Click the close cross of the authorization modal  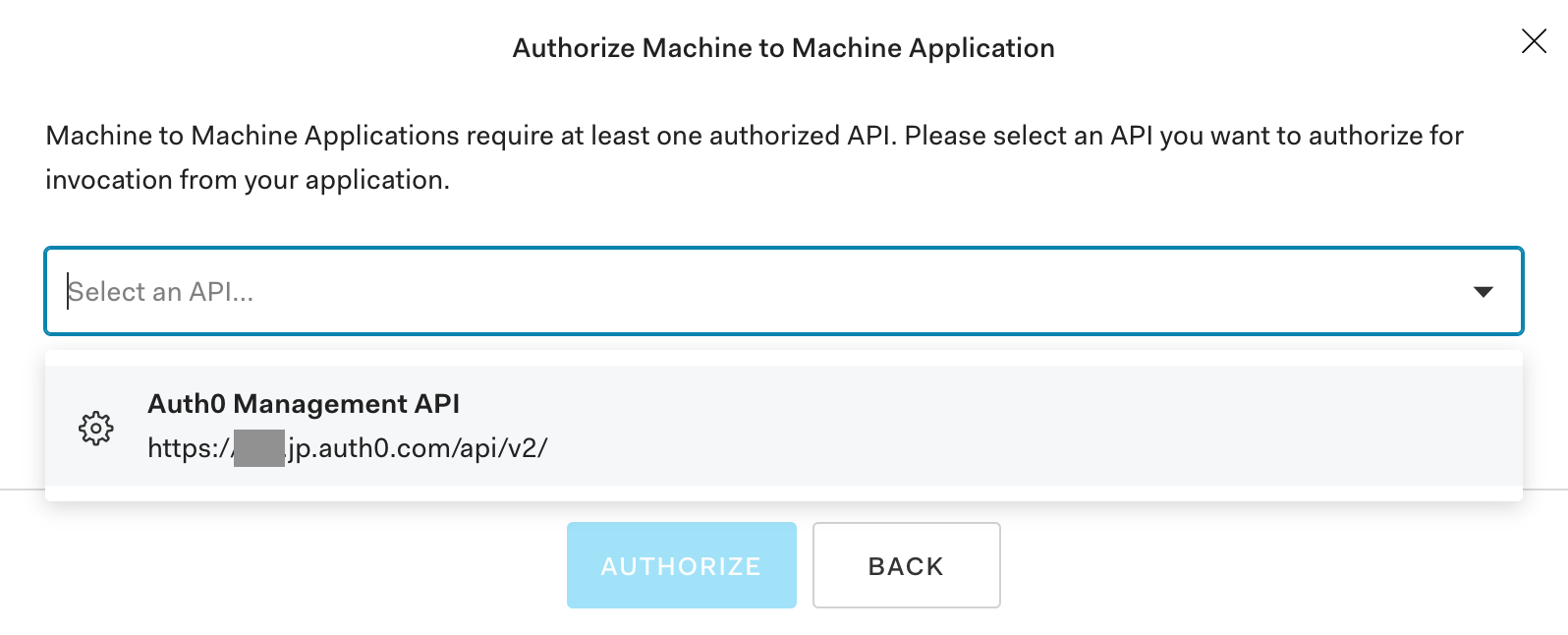1534,41
